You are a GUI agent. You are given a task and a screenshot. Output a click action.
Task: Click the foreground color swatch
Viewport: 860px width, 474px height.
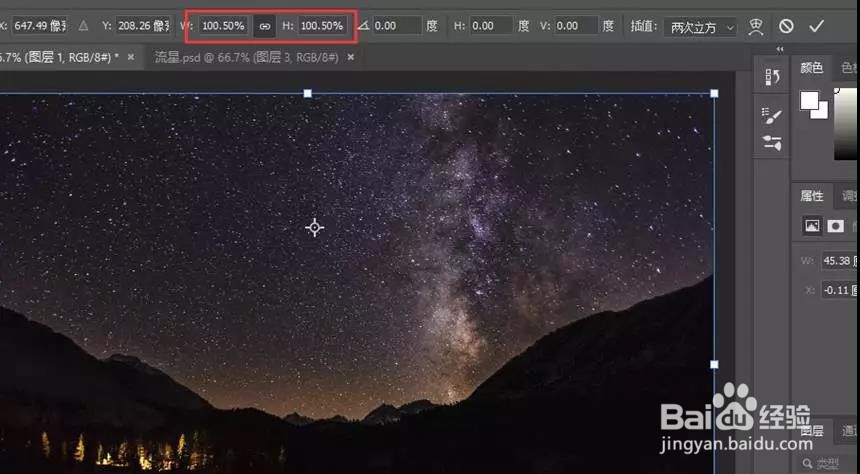(810, 101)
